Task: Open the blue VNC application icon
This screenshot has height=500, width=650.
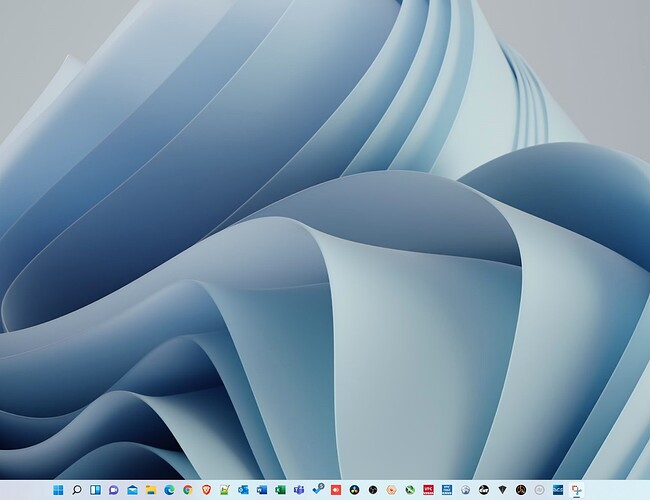Action: [446, 490]
